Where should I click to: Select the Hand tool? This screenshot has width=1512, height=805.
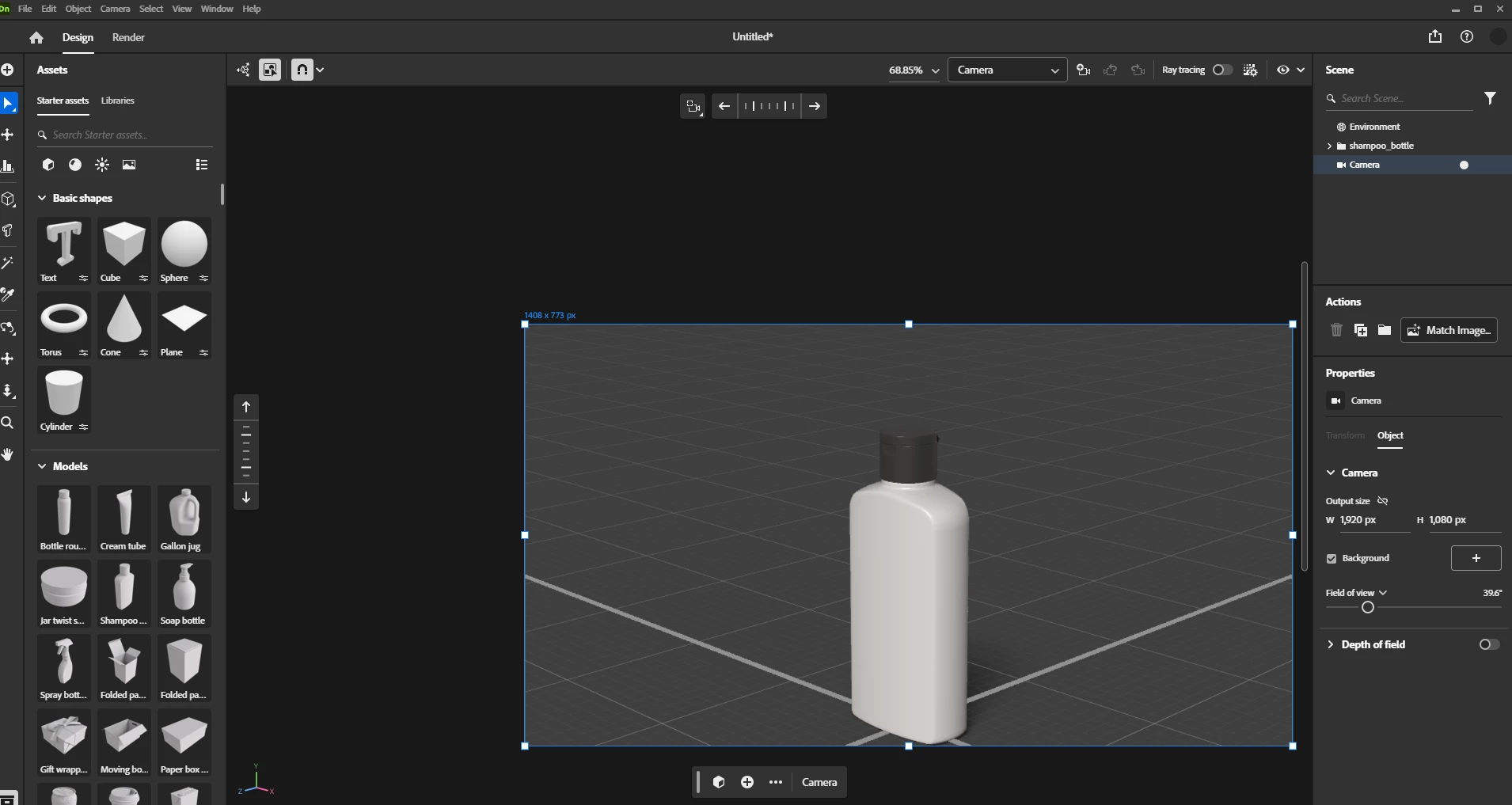click(x=8, y=454)
